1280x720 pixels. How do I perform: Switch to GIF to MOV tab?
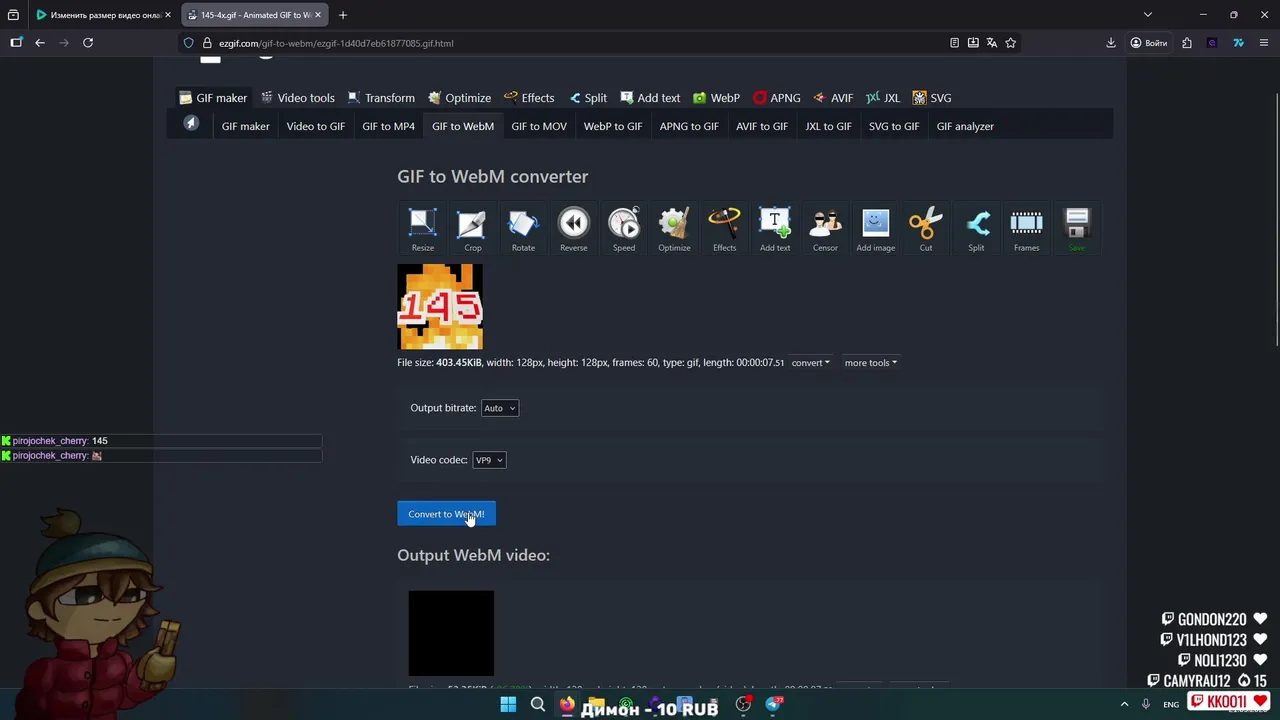coord(539,126)
